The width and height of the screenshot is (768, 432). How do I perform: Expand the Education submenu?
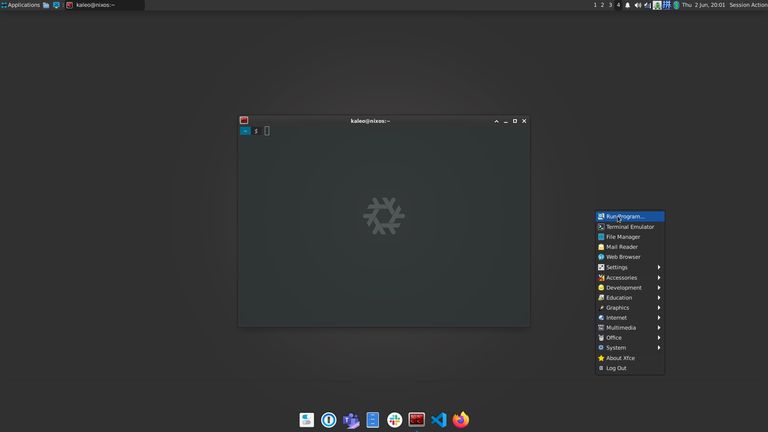[x=630, y=298]
